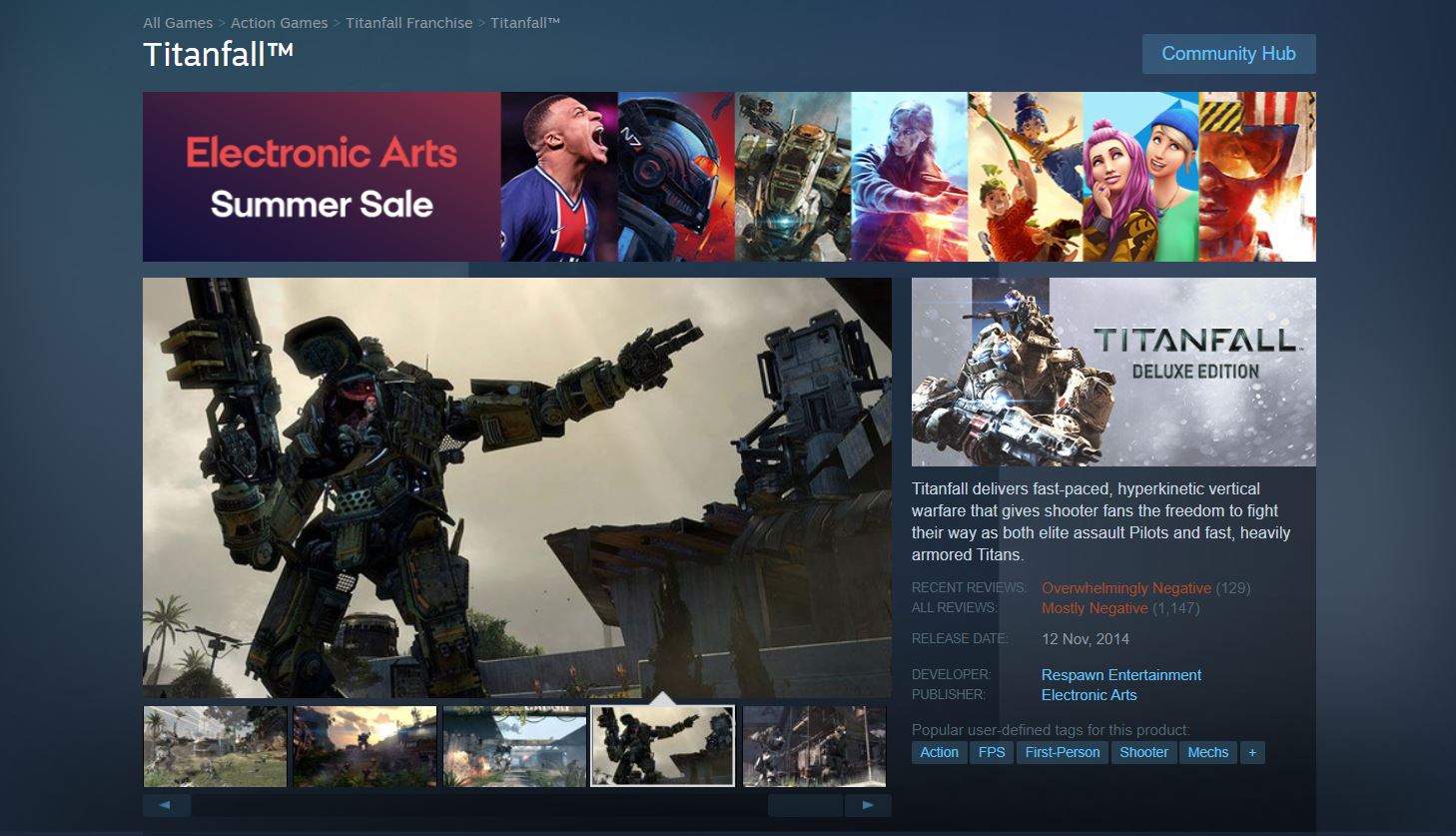The image size is (1456, 836).
Task: Select the first screenshot thumbnail
Action: tap(216, 746)
